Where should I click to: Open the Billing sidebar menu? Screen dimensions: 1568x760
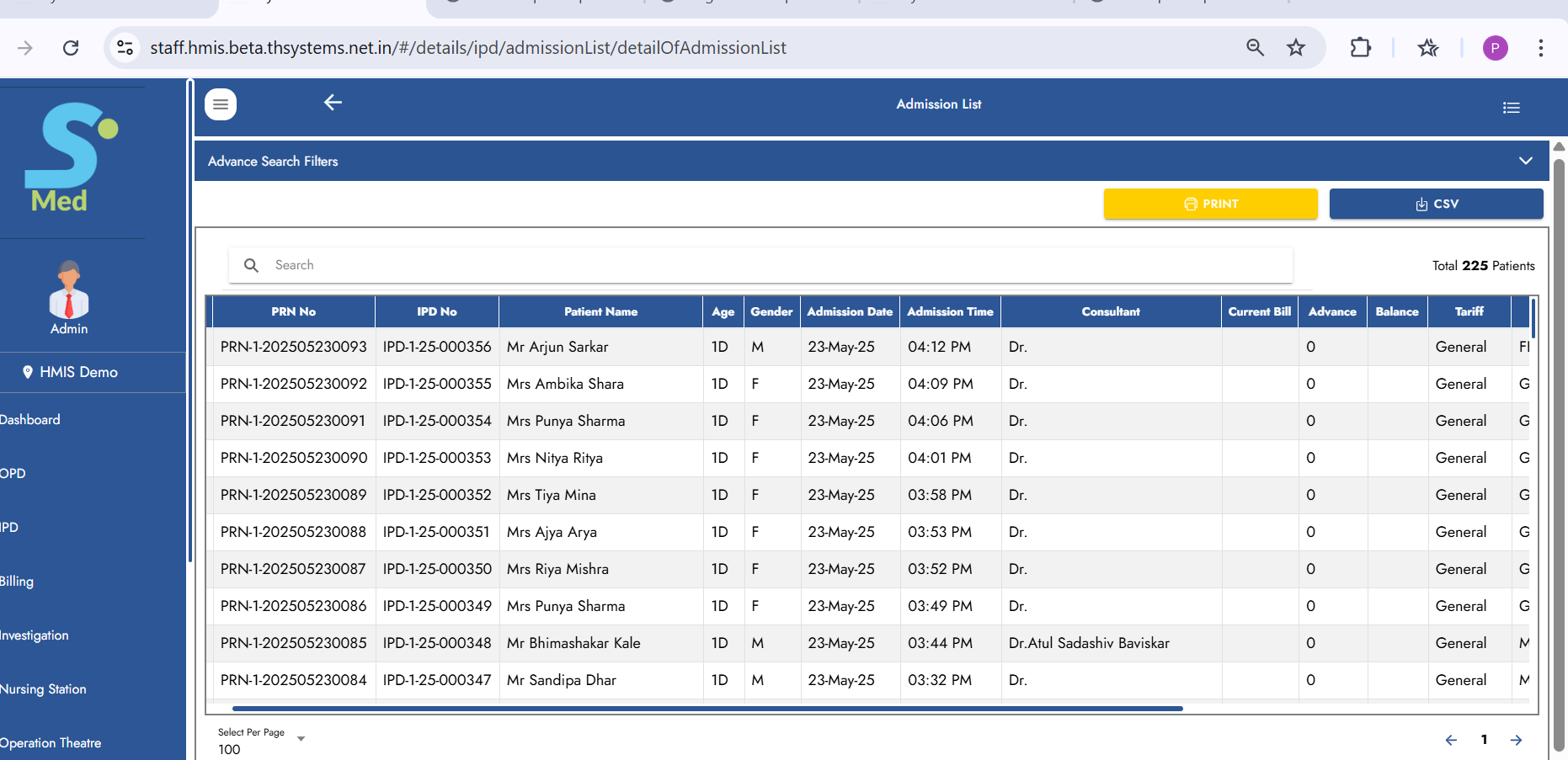(x=17, y=582)
